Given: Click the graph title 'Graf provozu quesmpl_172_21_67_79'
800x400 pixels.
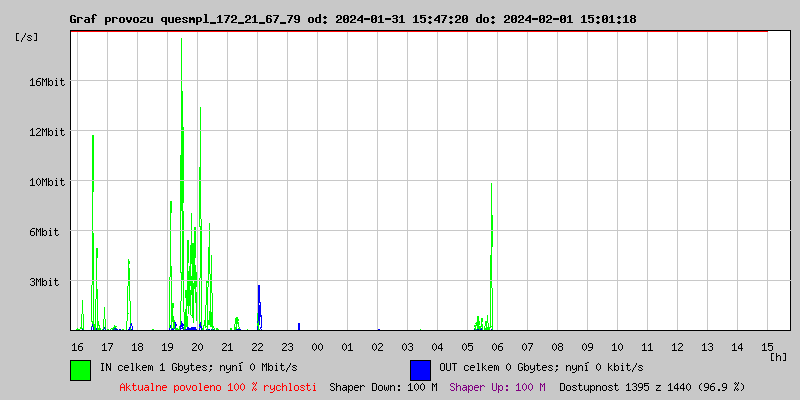Looking at the screenshot, I should coord(185,19).
